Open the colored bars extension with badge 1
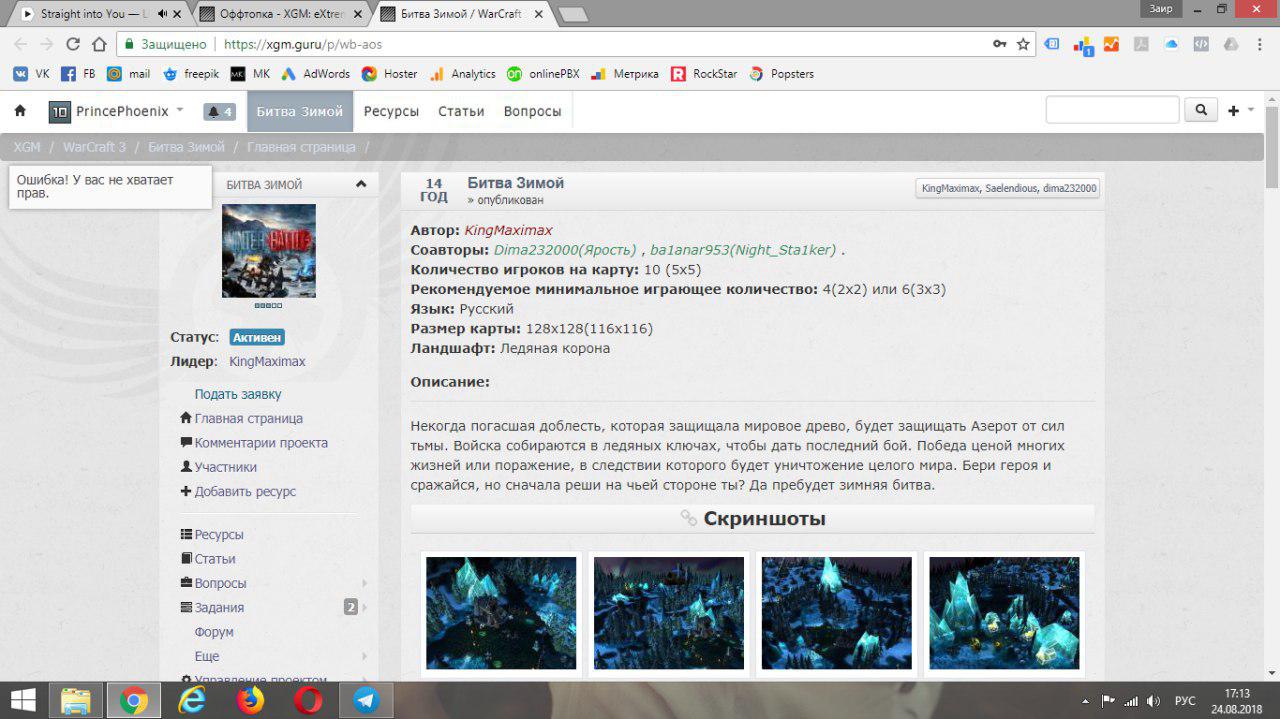 pos(1083,45)
